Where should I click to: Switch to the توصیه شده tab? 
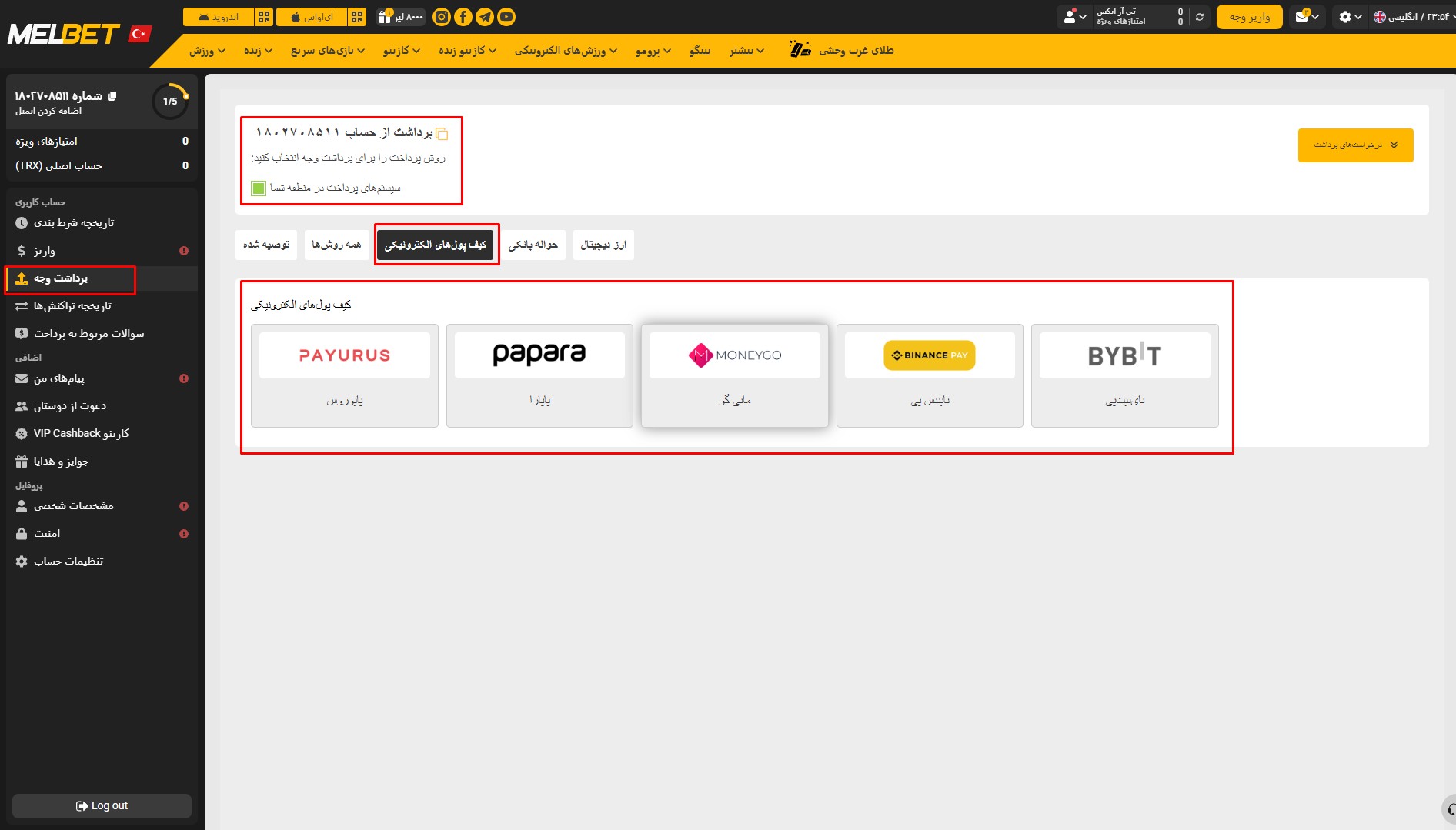coord(266,245)
